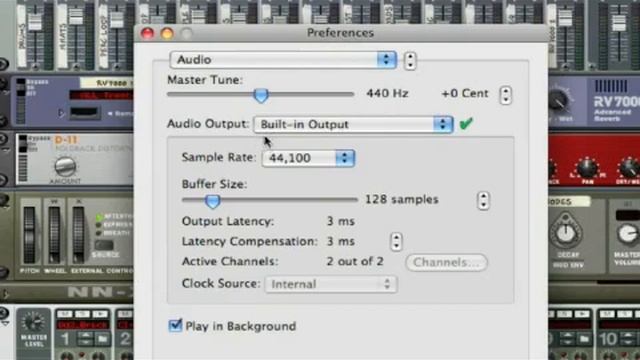Click the stepper next to 128 samples

[483, 200]
